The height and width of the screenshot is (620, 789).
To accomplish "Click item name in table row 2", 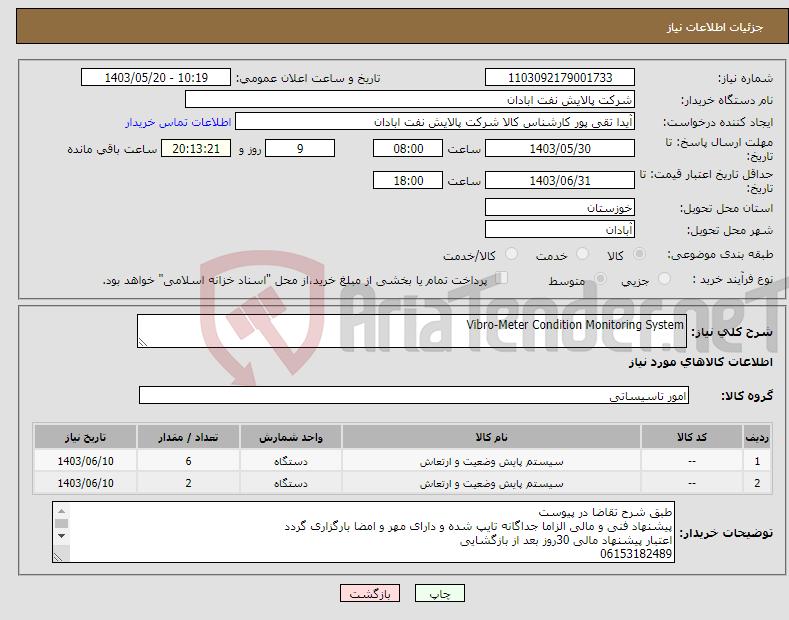I will [x=492, y=483].
